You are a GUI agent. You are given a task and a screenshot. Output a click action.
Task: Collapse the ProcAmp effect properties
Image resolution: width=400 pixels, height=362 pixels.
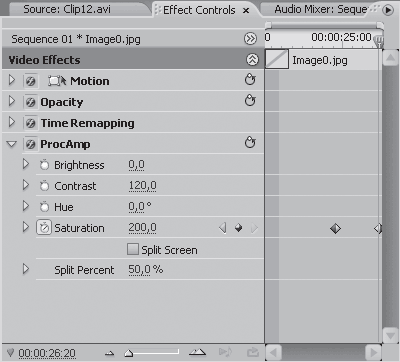click(12, 144)
